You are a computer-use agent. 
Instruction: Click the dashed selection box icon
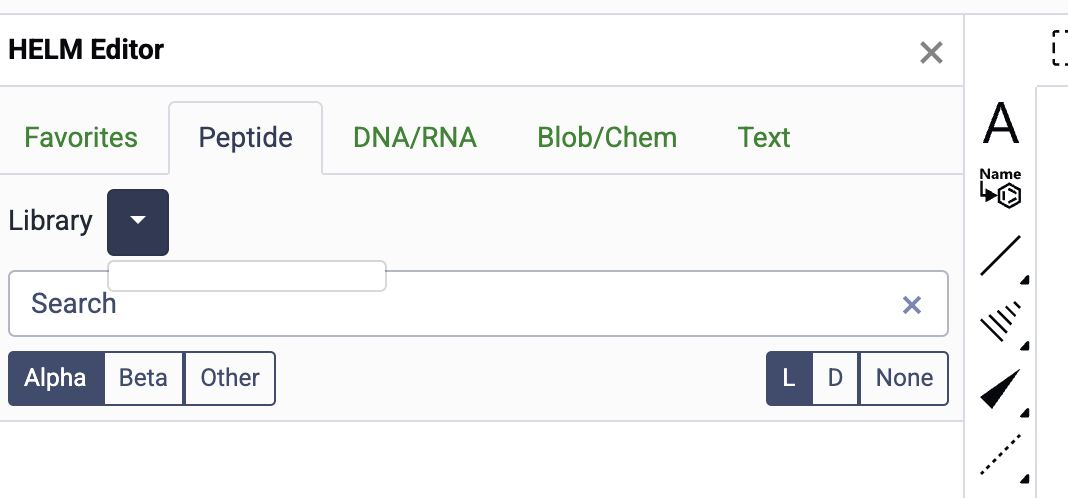(x=1060, y=47)
